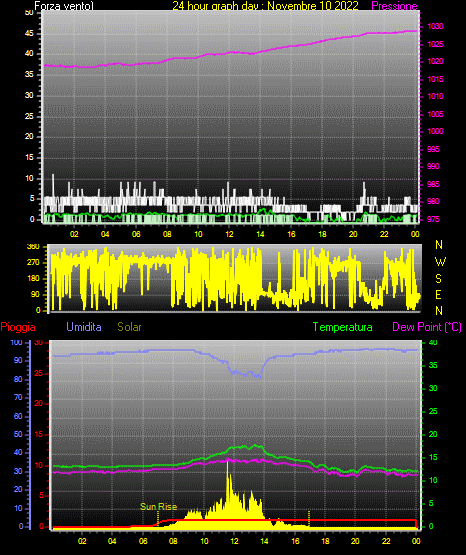Click the 1030 pressure axis value
Screen dimensions: 466x555
coord(435,26)
